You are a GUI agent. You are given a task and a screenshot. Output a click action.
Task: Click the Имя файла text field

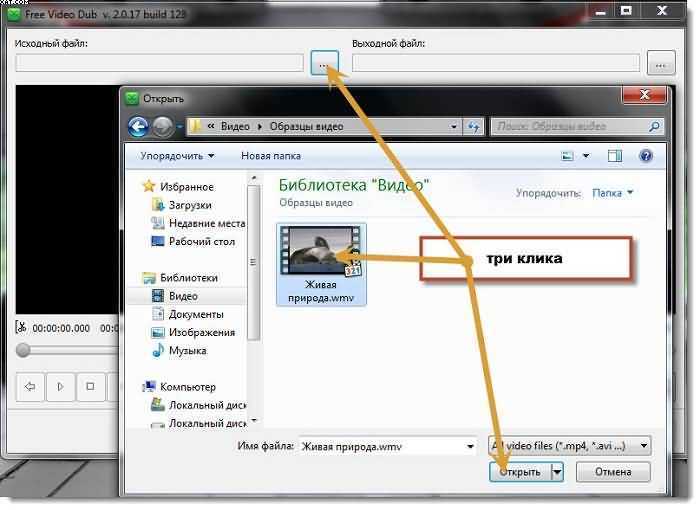[x=381, y=446]
